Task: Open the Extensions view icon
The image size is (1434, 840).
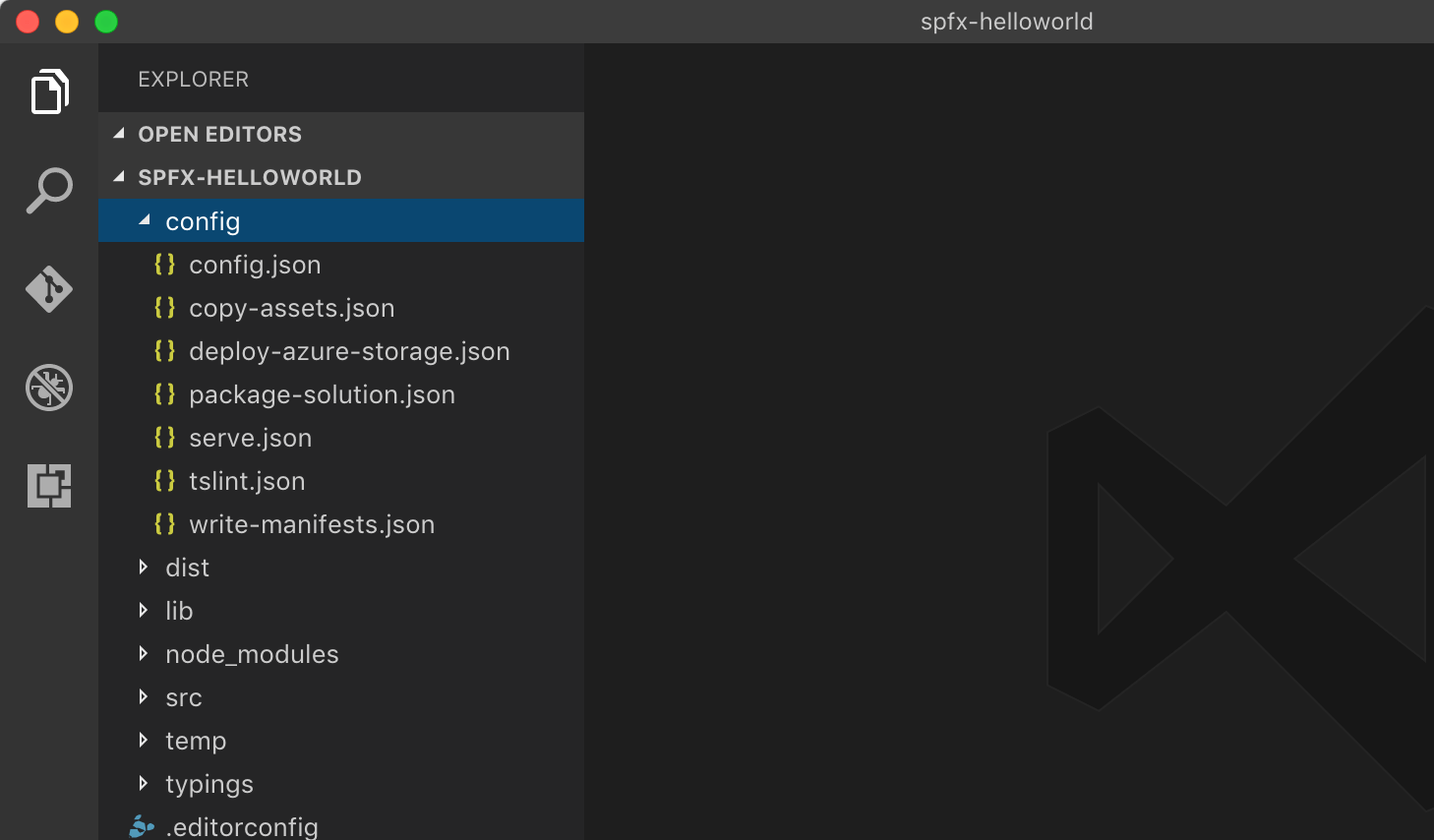Action: click(x=49, y=485)
